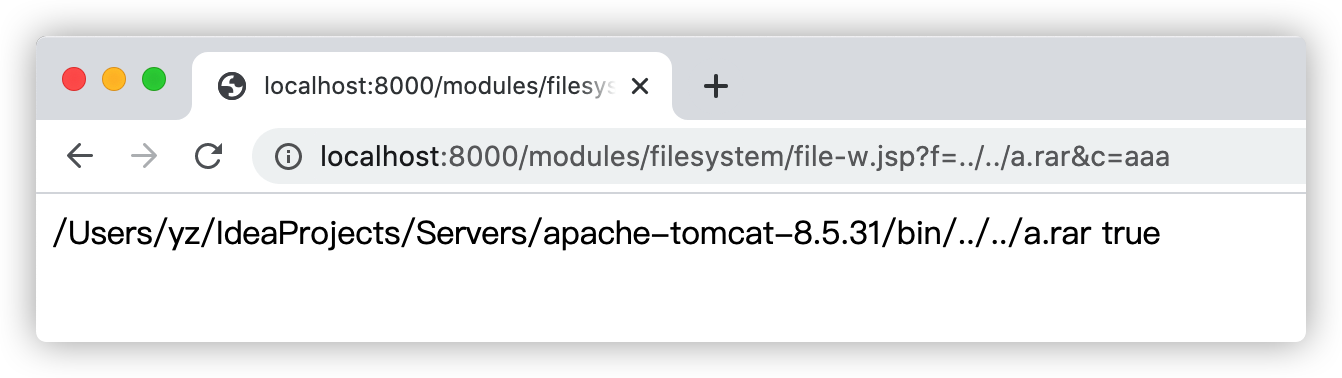Click the forward navigation arrow
The height and width of the screenshot is (378, 1342).
pos(144,156)
